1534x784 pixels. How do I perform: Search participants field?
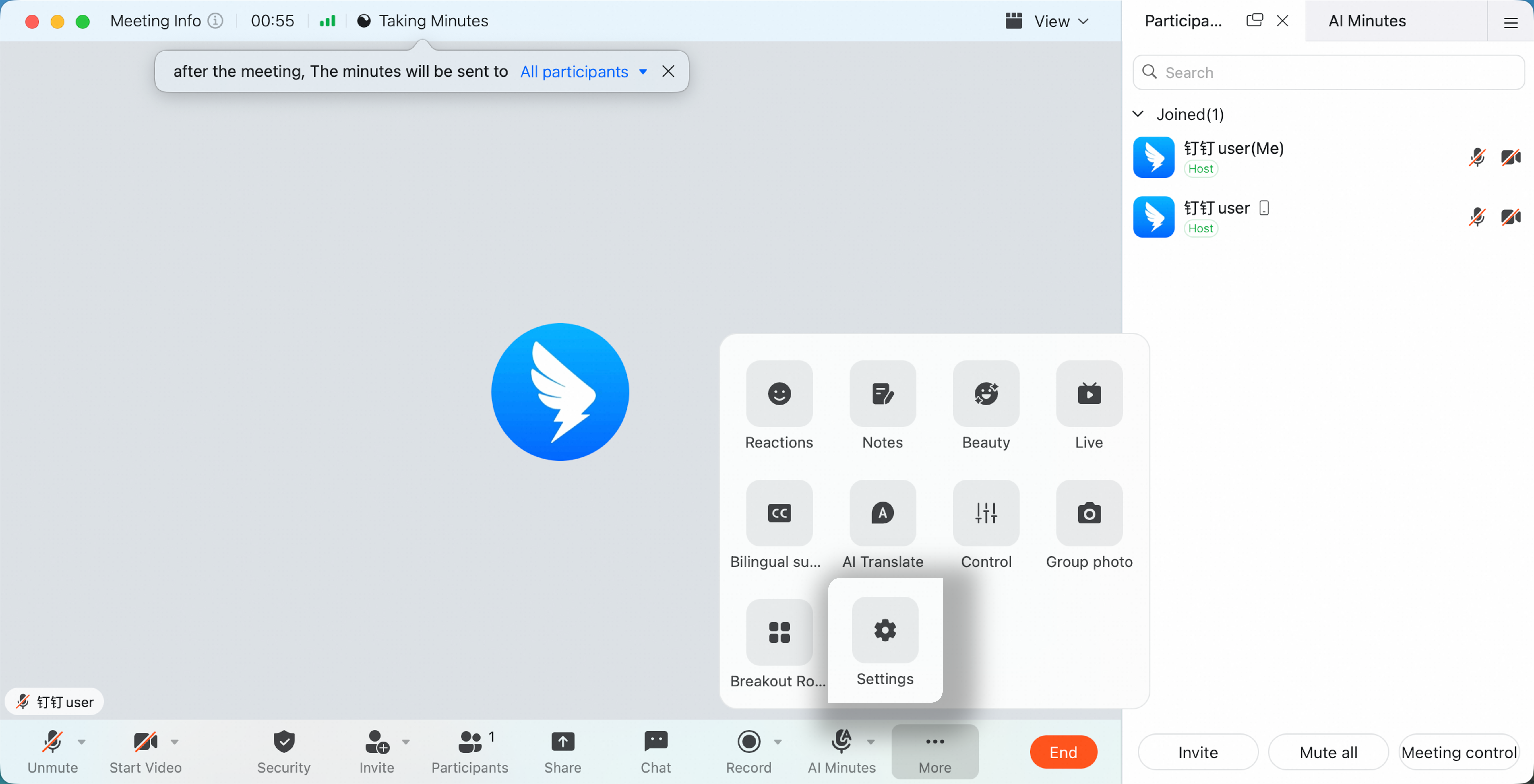(x=1328, y=72)
